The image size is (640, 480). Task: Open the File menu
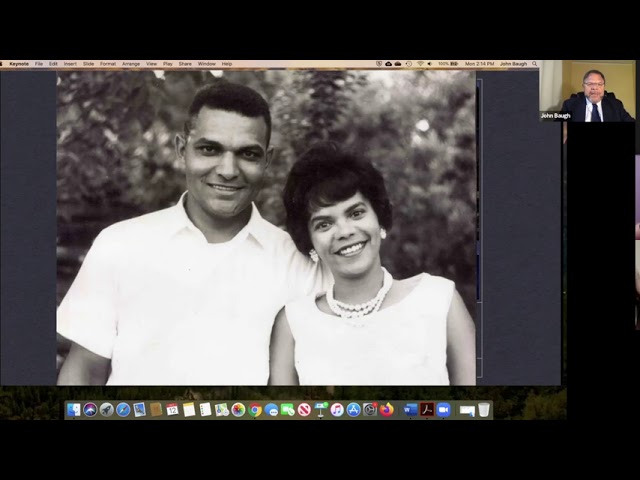[x=39, y=64]
